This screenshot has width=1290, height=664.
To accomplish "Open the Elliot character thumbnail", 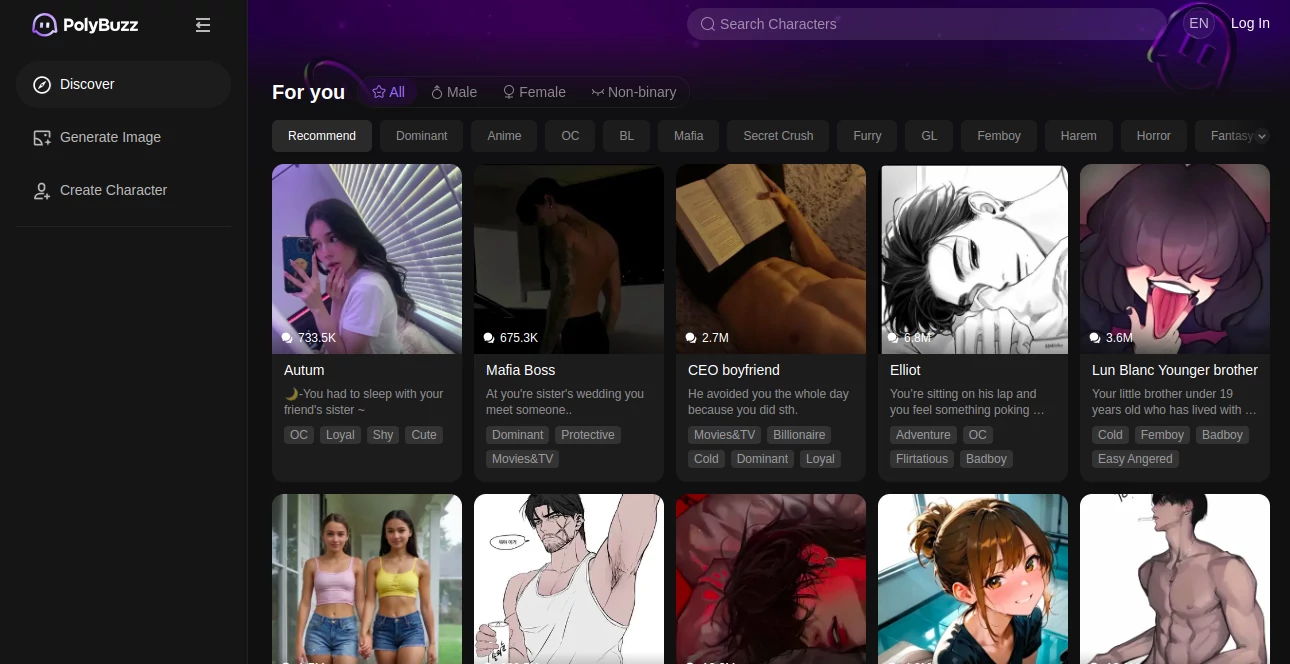I will 972,258.
